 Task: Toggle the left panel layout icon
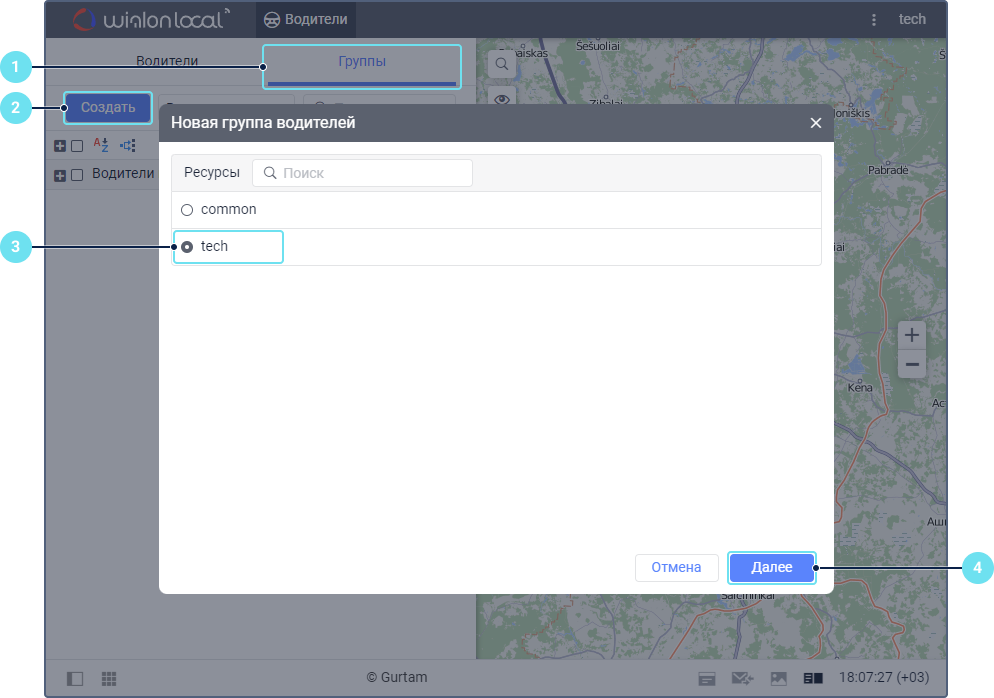(x=75, y=678)
